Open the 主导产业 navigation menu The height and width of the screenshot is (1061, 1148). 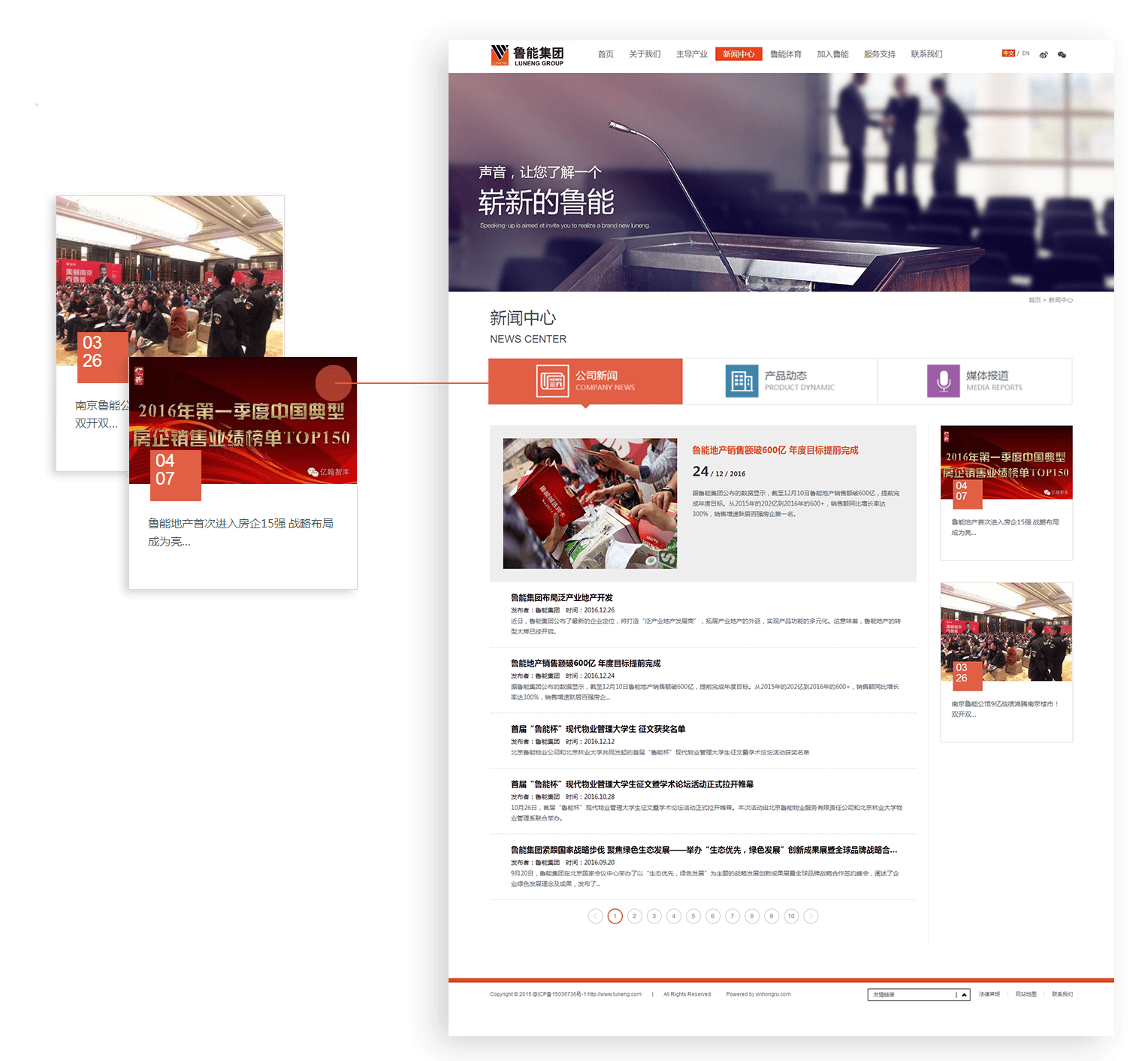click(x=691, y=54)
